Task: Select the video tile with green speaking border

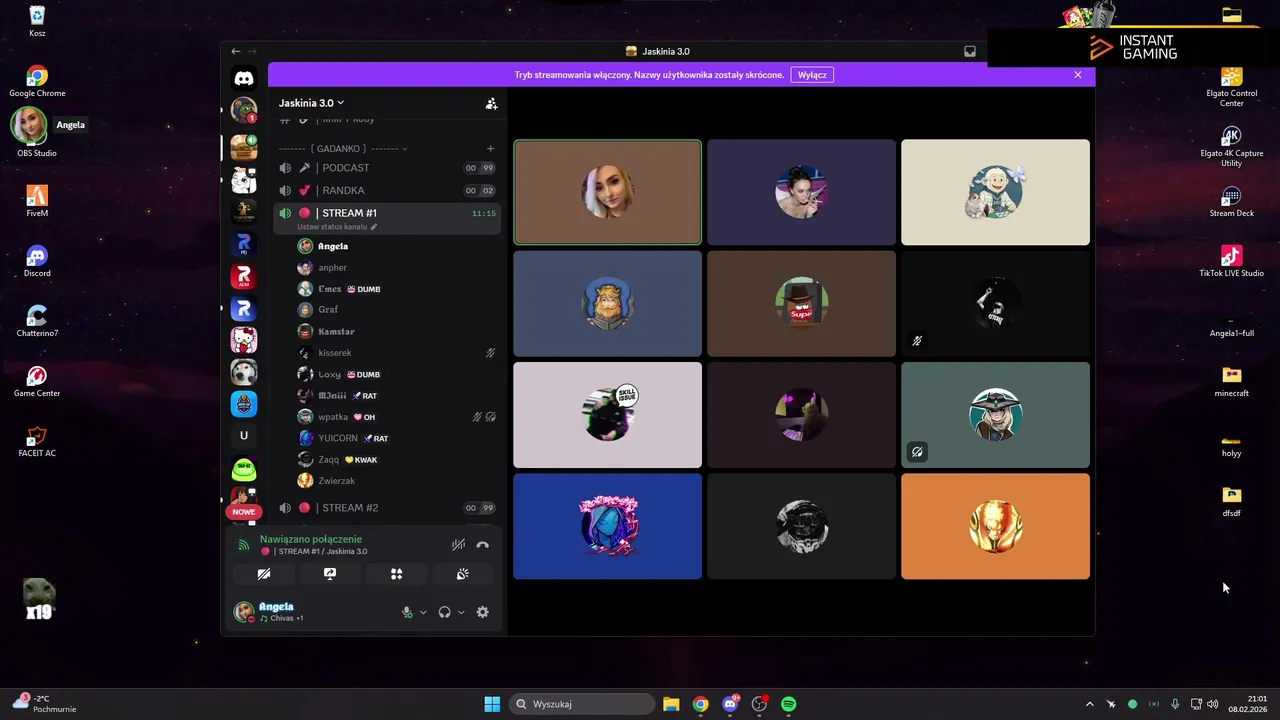Action: 607,192
